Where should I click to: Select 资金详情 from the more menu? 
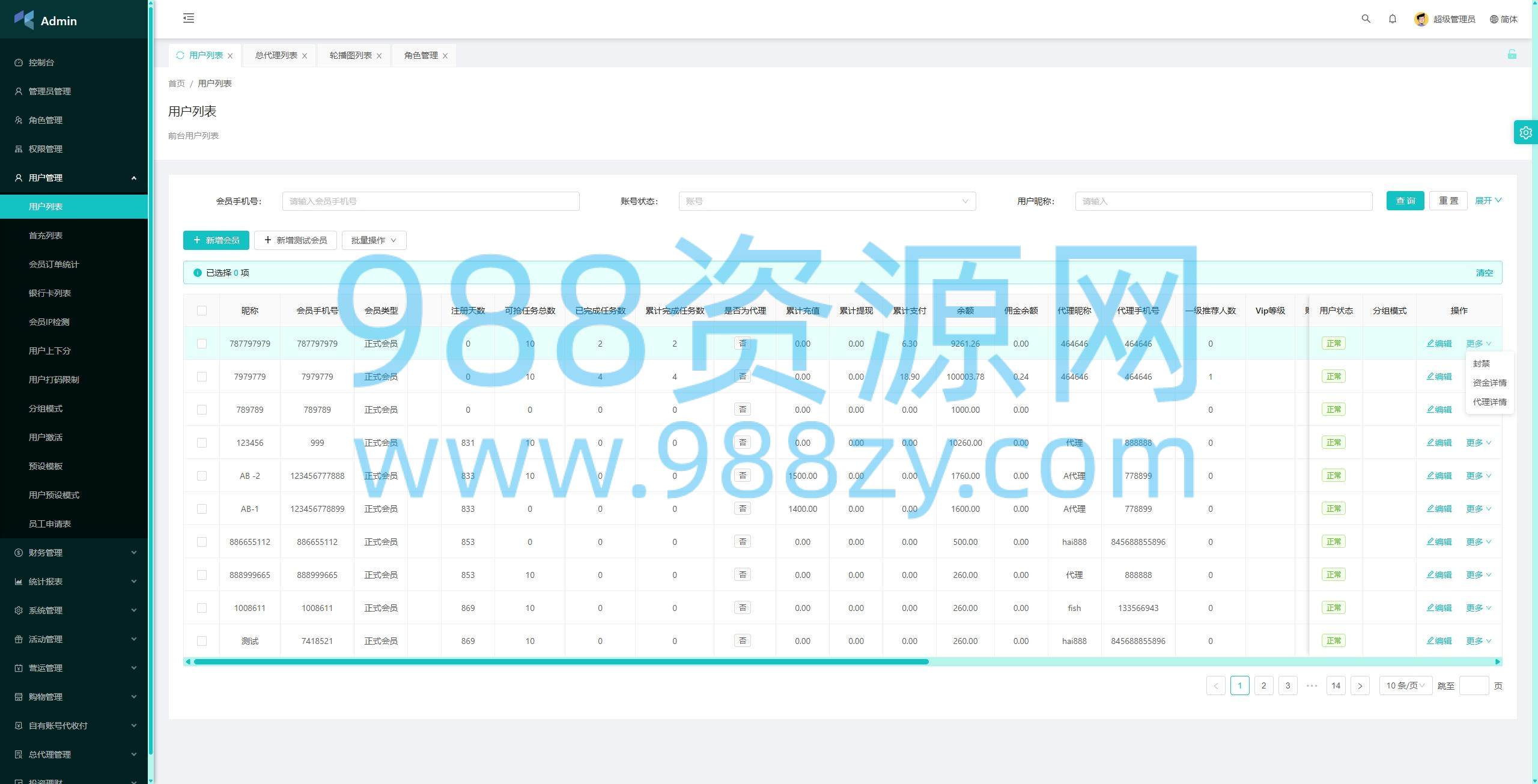point(1489,383)
